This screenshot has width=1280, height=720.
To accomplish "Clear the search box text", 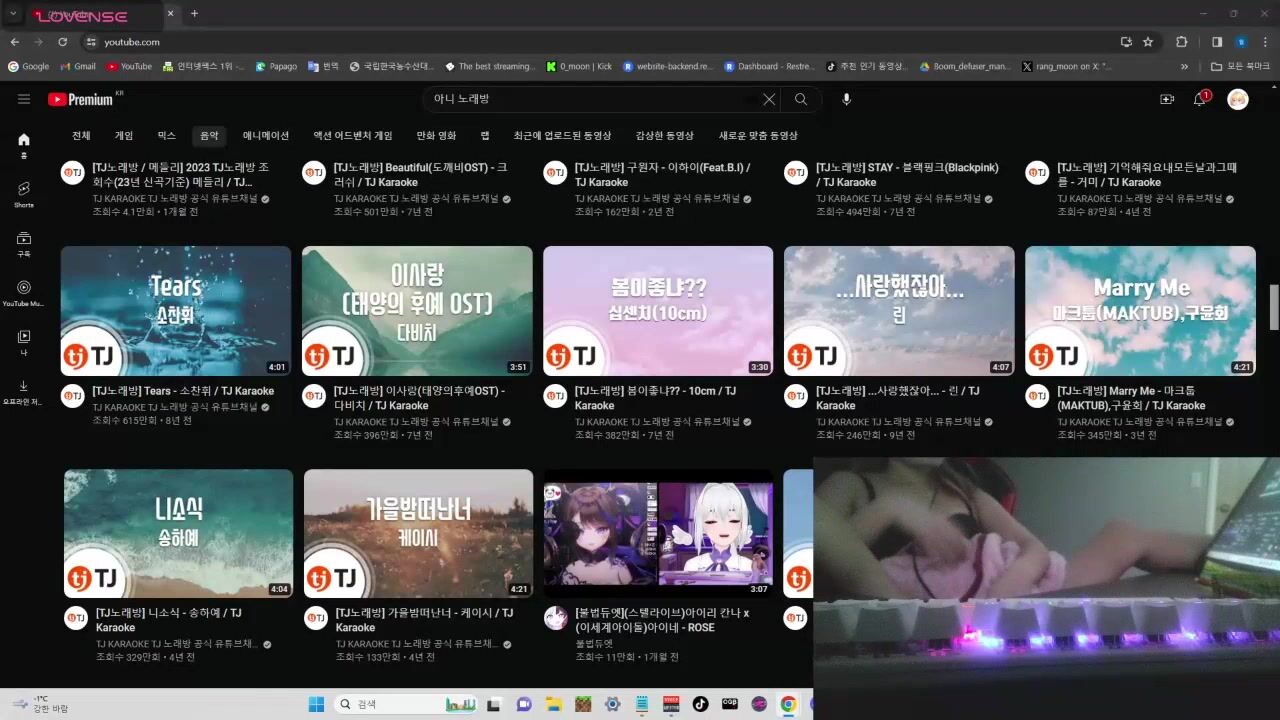I will pos(769,99).
